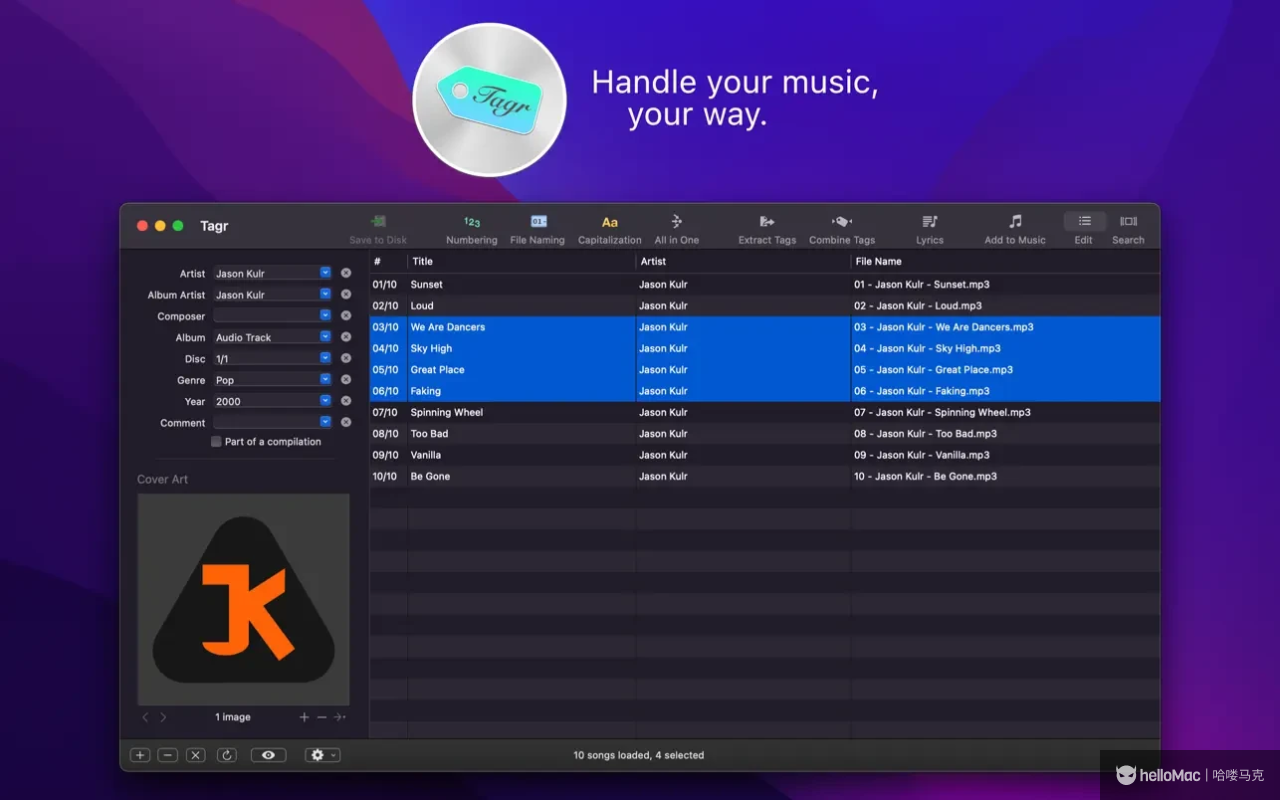Open the All in One tool

(676, 229)
